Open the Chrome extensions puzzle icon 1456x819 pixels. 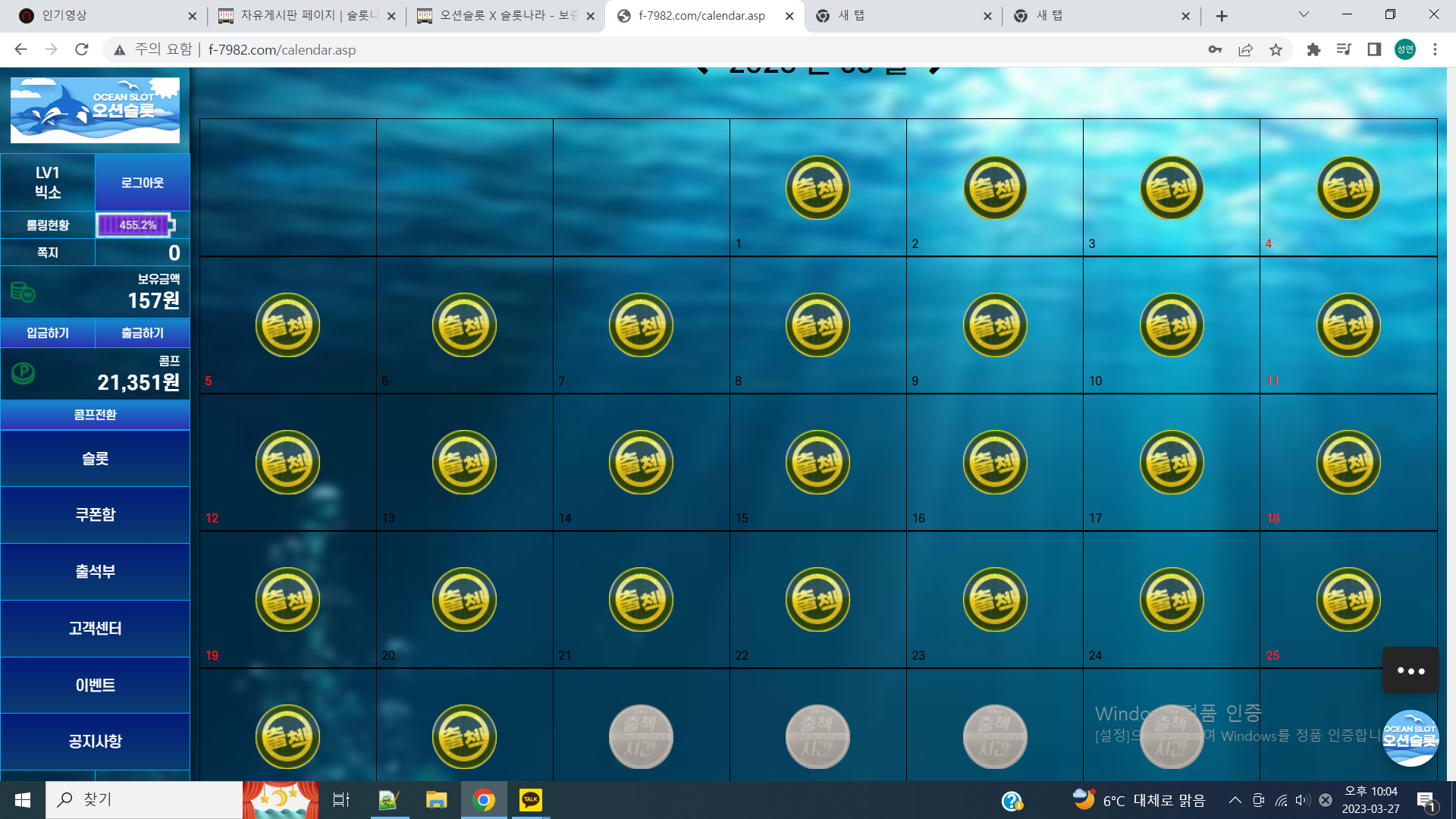(1313, 49)
